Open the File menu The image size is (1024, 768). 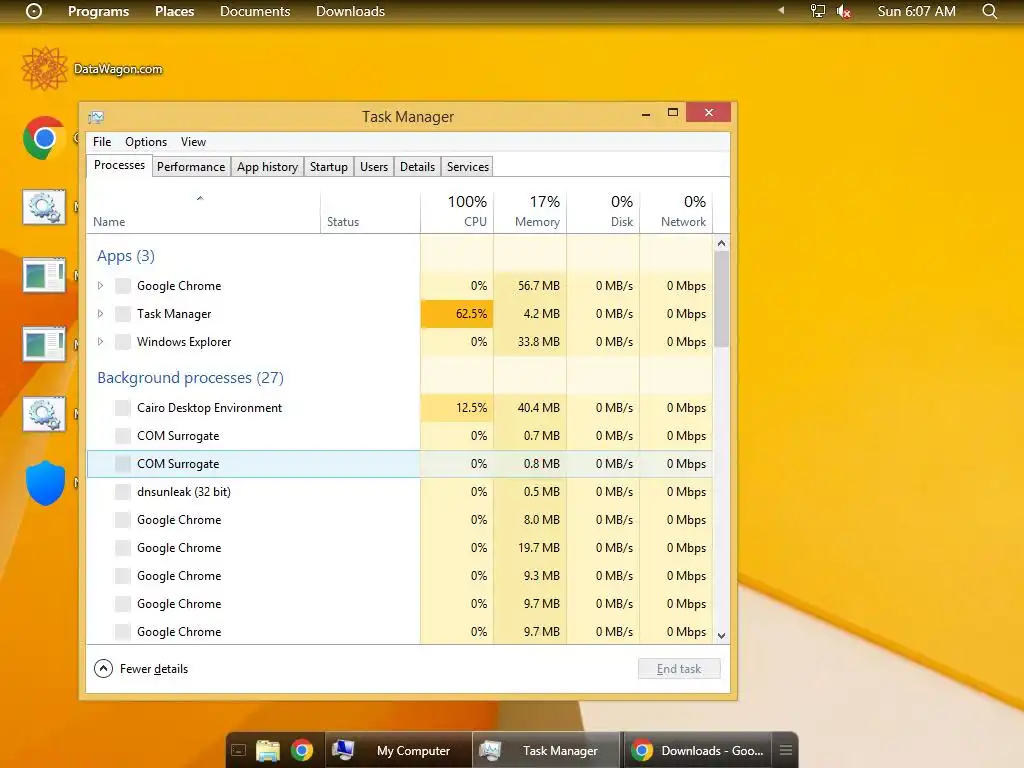(x=102, y=142)
